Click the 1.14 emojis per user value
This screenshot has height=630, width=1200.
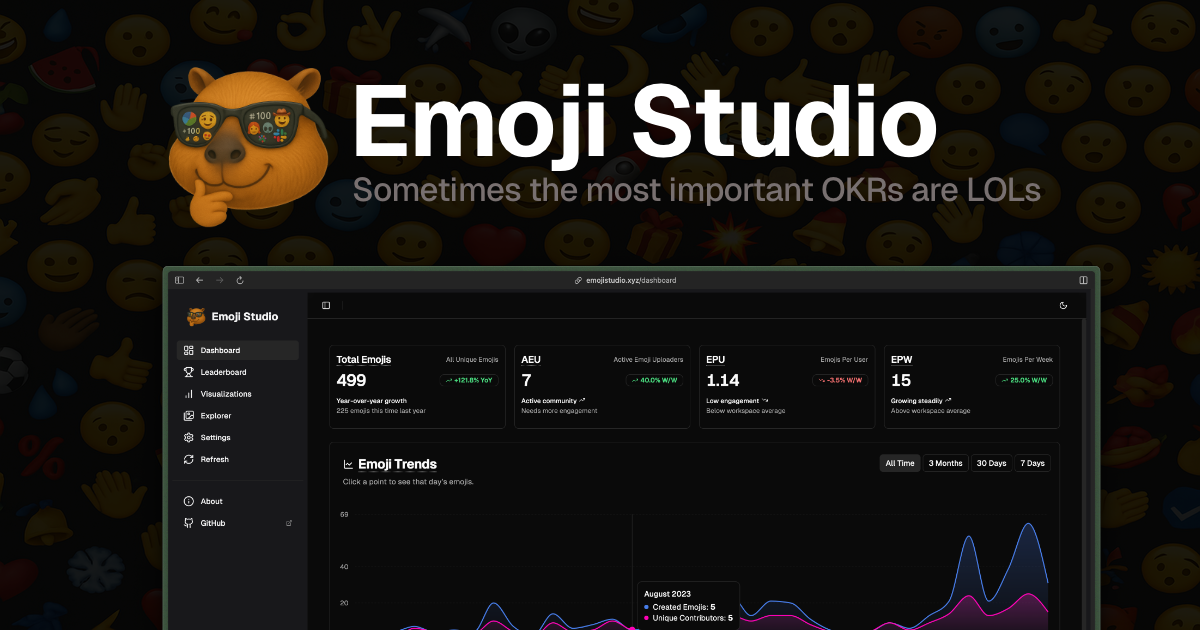pos(723,380)
